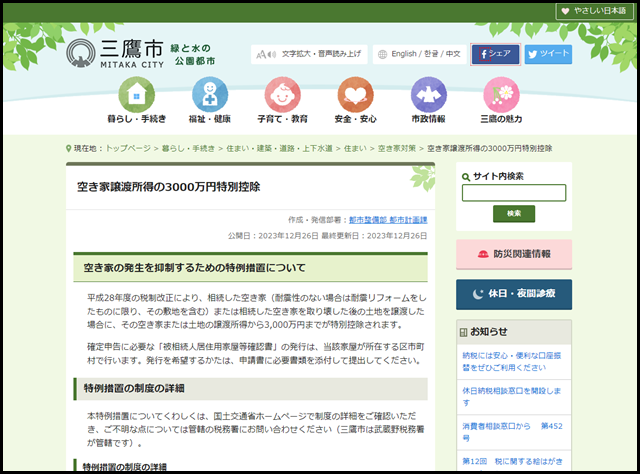Select the 安全・安心 menu label
This screenshot has width=640, height=474.
[x=356, y=119]
